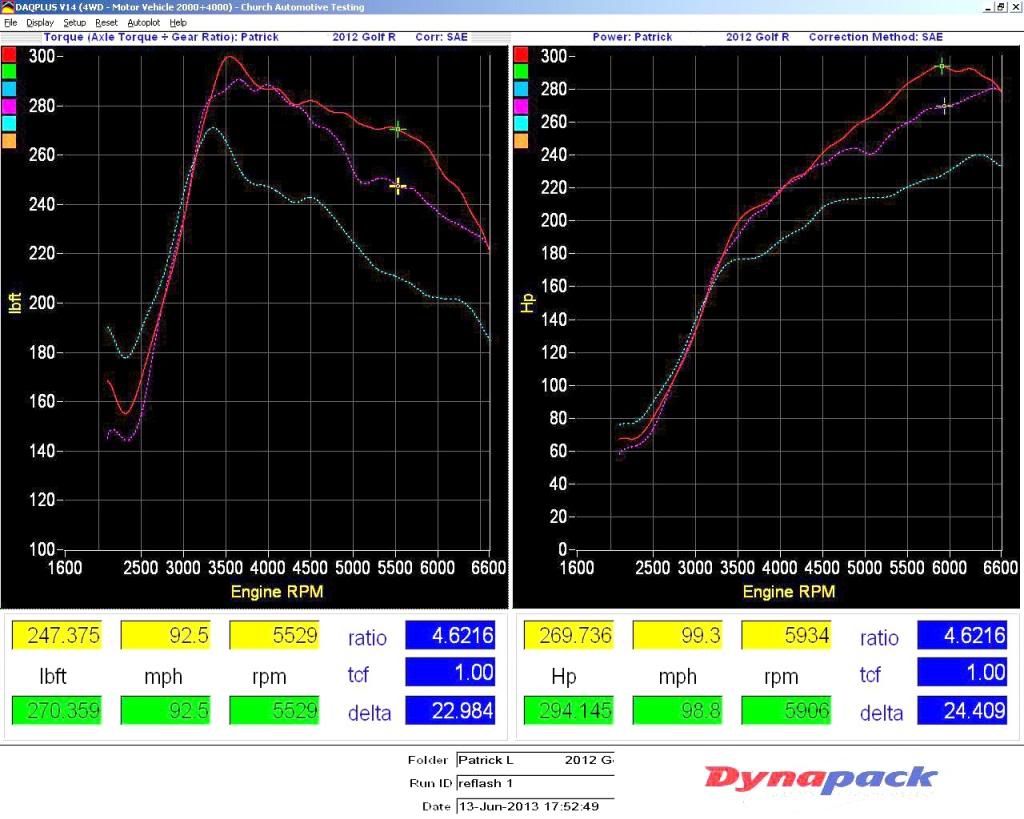Select orange trace swatch on torque chart

[9, 140]
